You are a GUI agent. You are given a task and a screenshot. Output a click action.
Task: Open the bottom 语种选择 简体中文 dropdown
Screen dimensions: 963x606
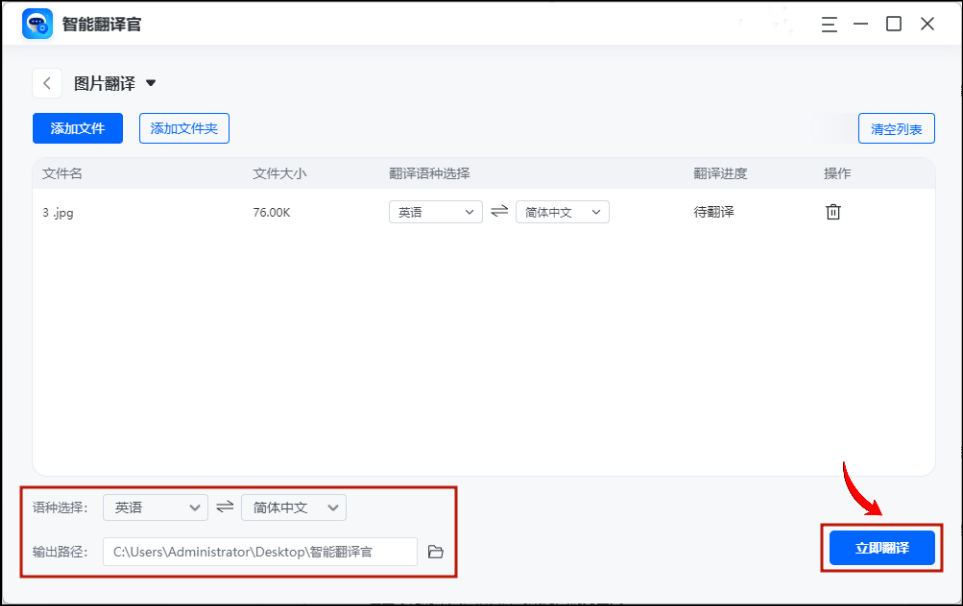coord(294,508)
